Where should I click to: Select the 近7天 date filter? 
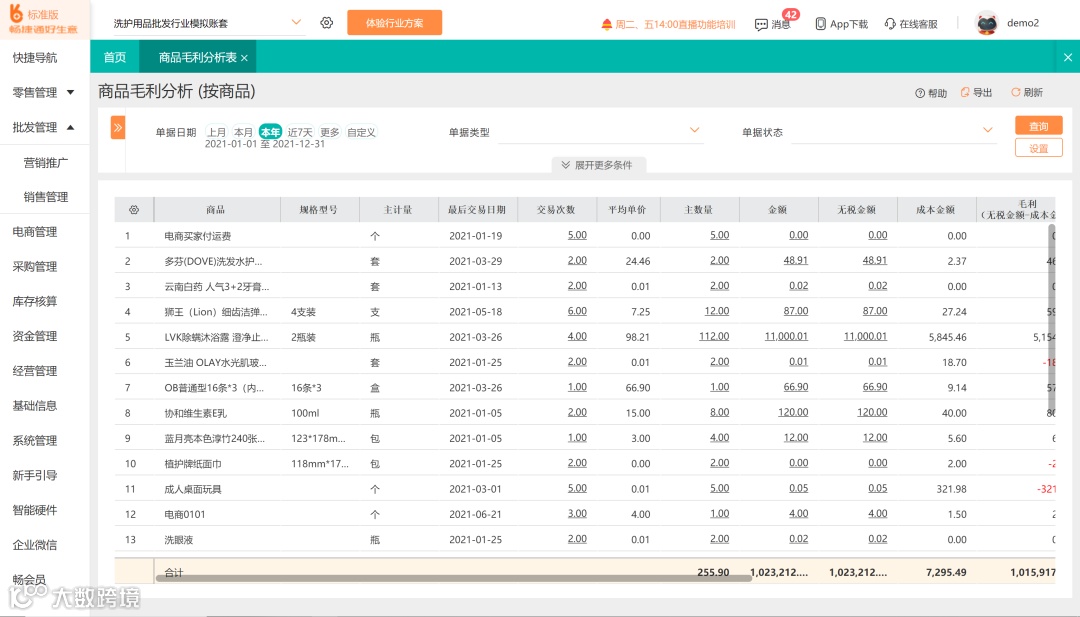click(300, 132)
